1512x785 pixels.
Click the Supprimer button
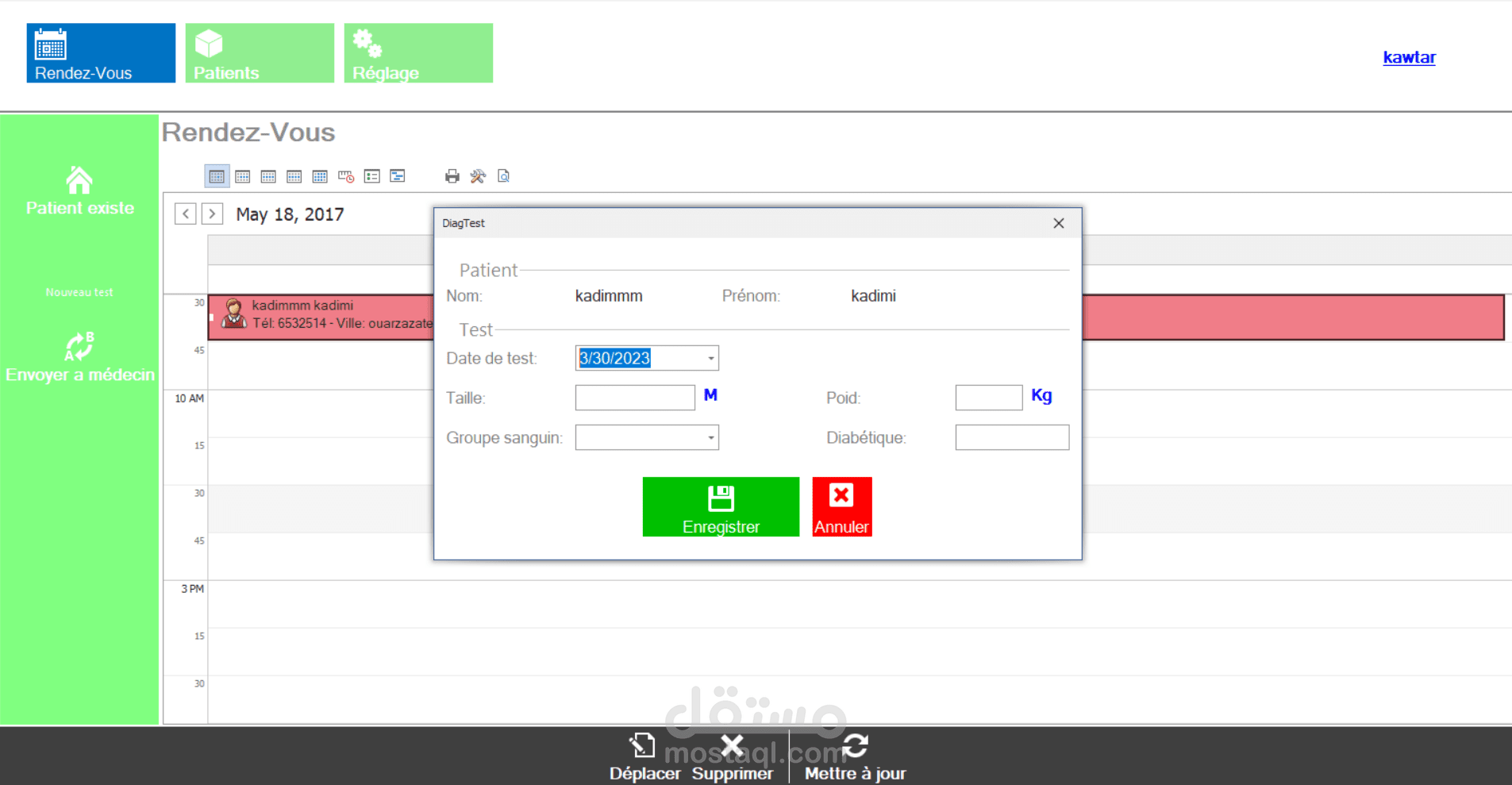coord(732,756)
